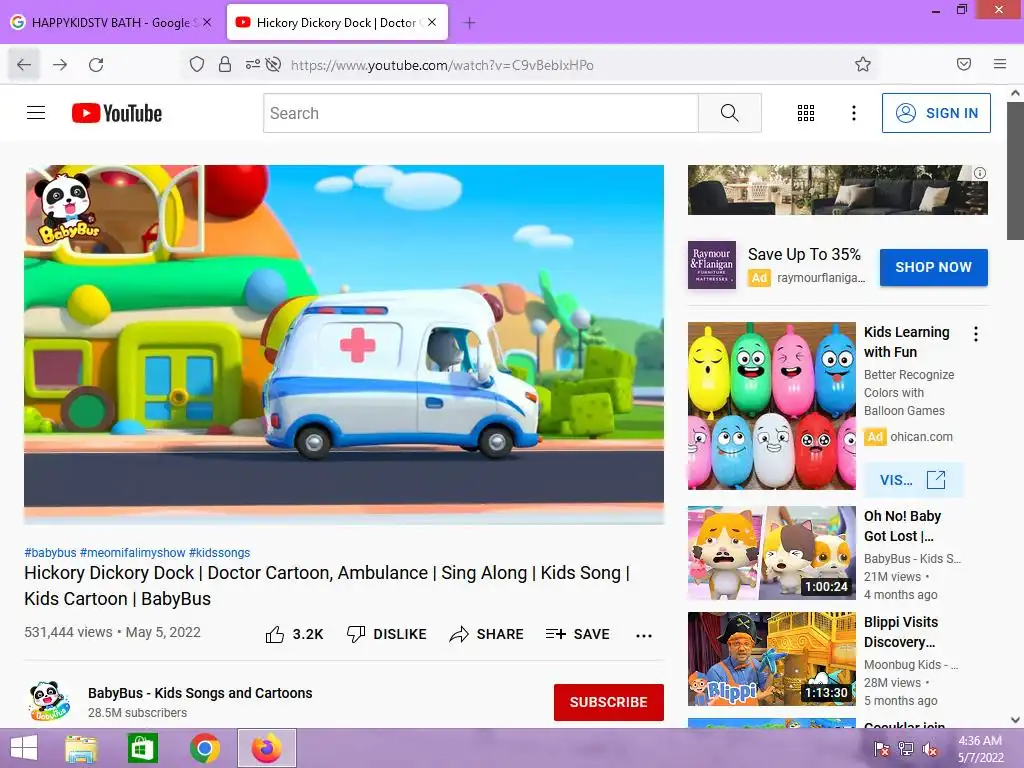This screenshot has width=1024, height=768.
Task: Click the Oh No! Baby Got Lost title
Action: coord(902,526)
